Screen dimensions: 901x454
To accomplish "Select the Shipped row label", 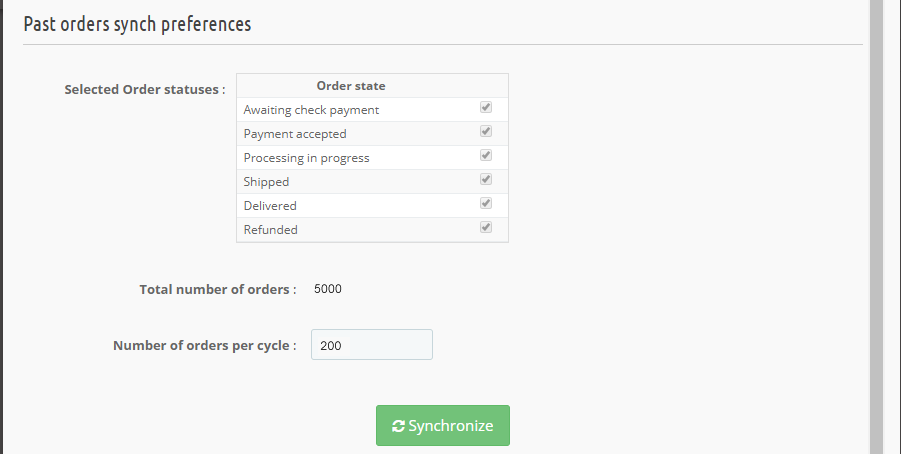I will (266, 182).
